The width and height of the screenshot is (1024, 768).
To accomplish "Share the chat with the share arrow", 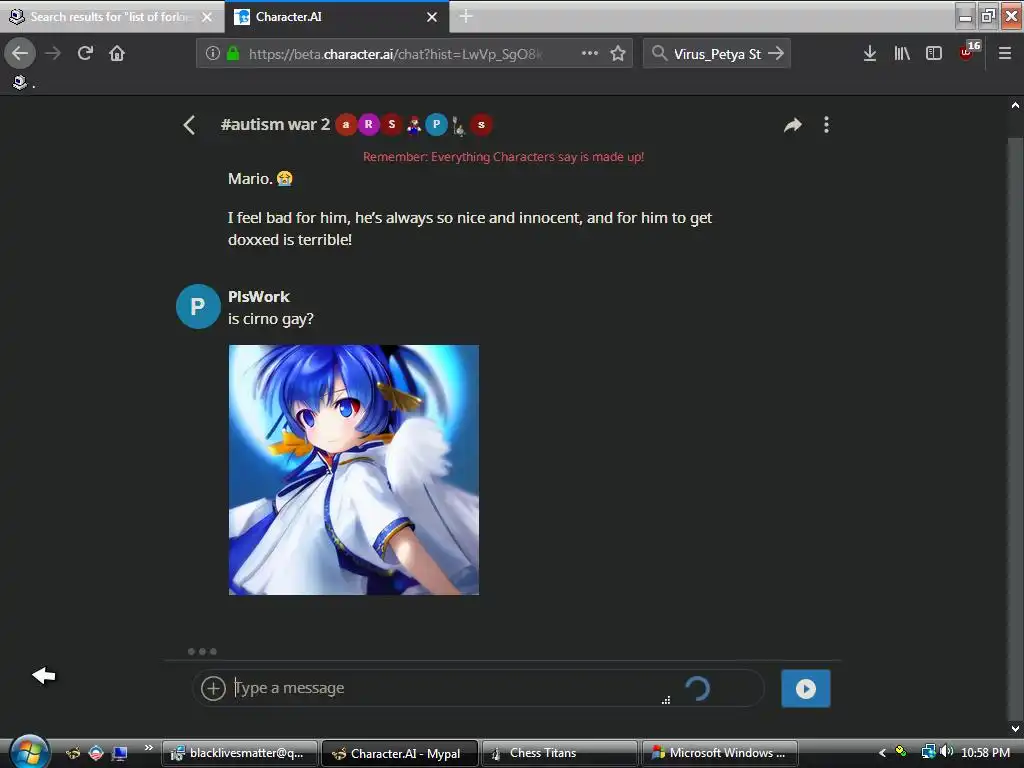I will [792, 125].
